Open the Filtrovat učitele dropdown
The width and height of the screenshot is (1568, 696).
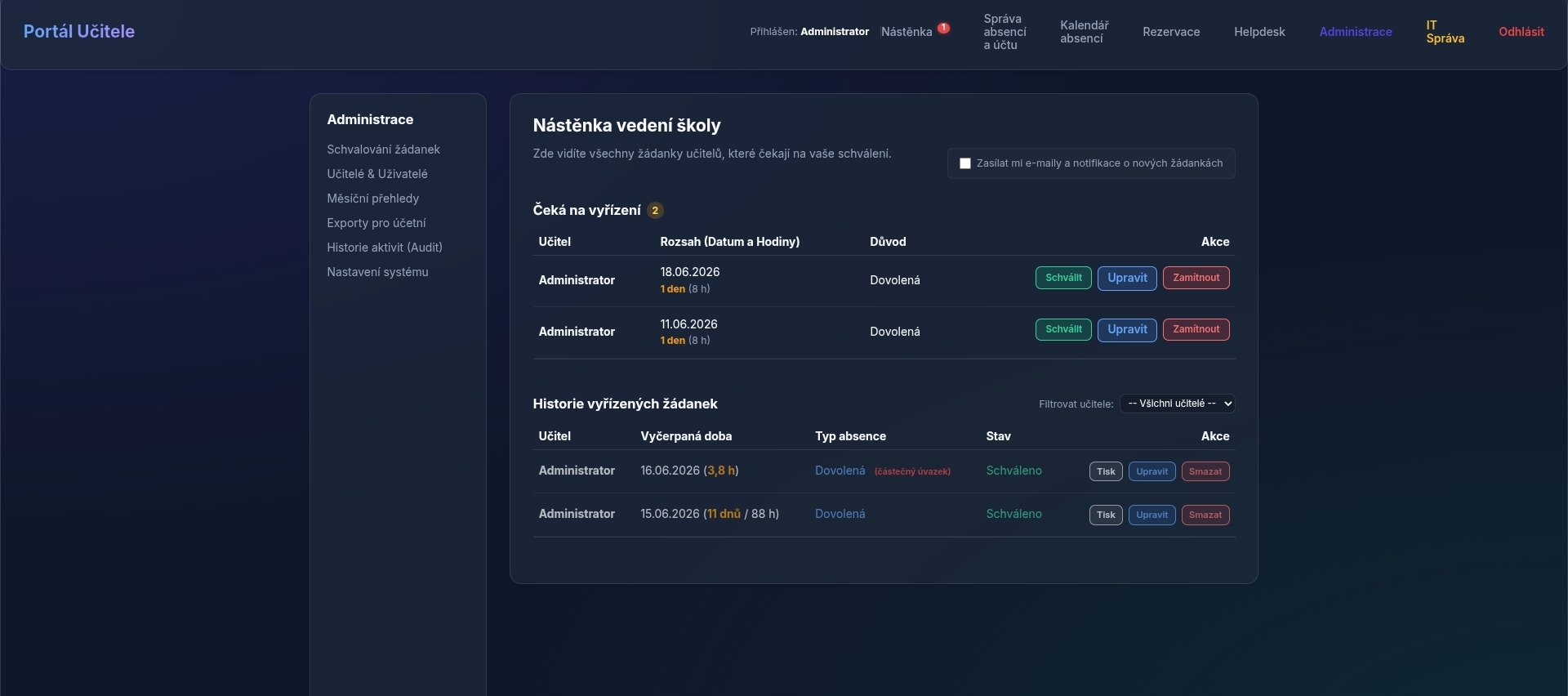click(1177, 404)
